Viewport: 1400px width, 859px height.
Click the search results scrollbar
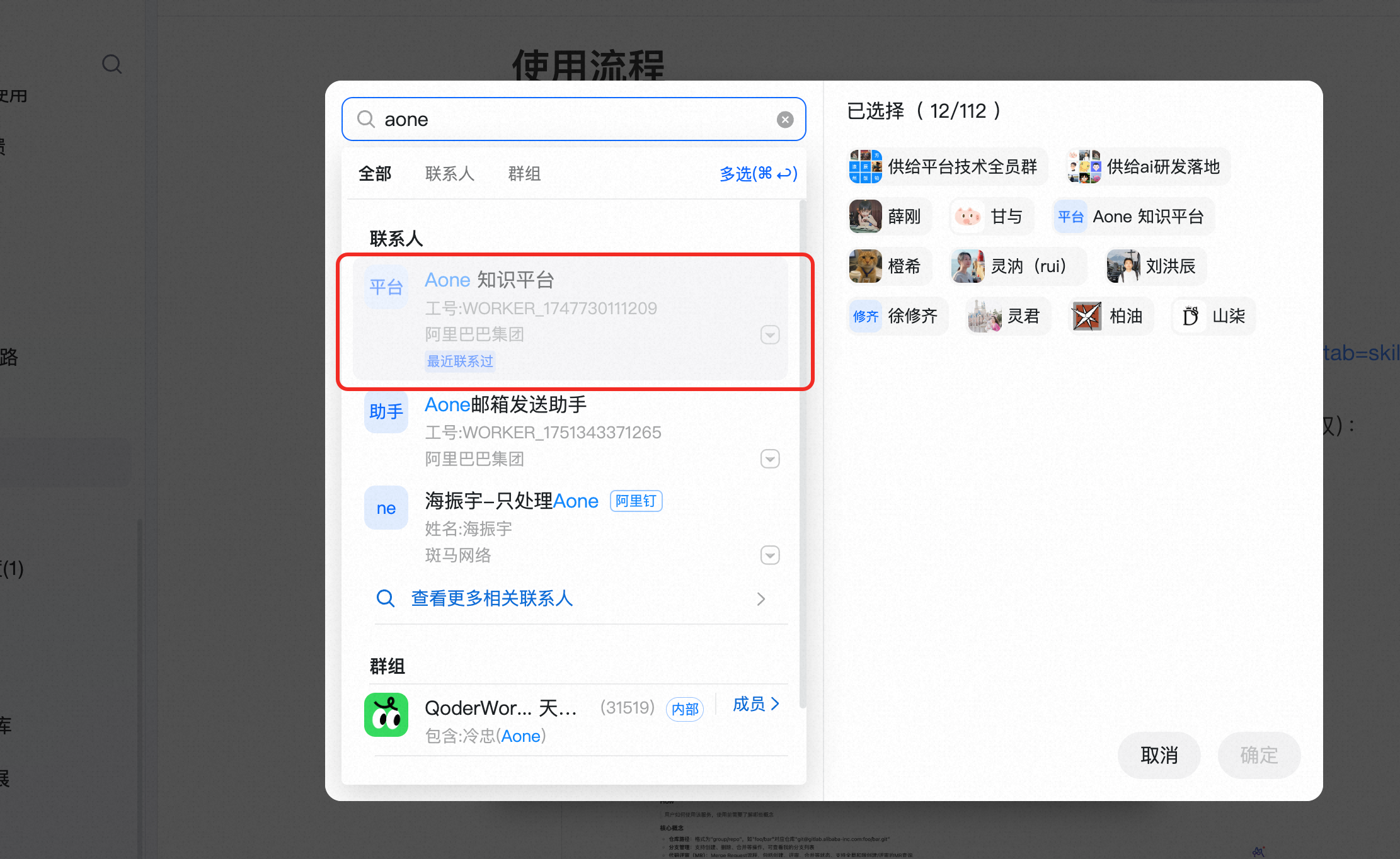802,453
